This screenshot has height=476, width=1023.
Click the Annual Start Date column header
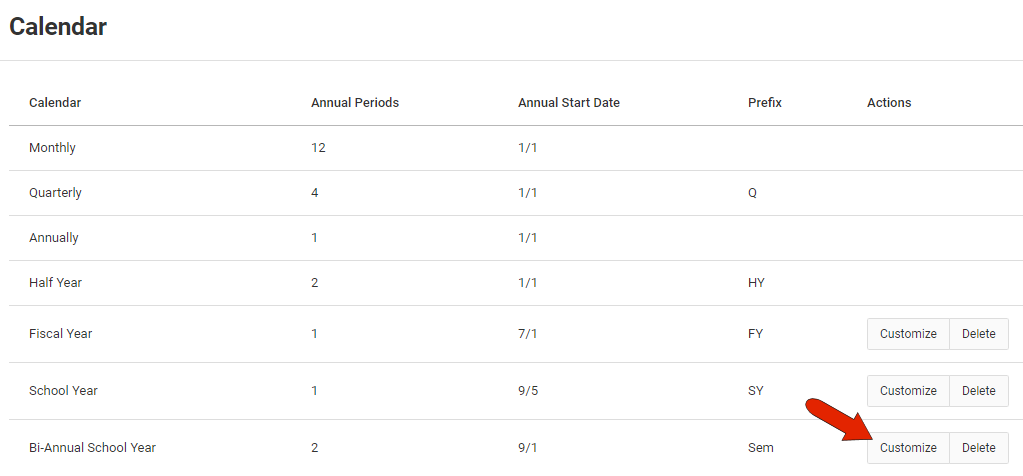click(x=569, y=103)
